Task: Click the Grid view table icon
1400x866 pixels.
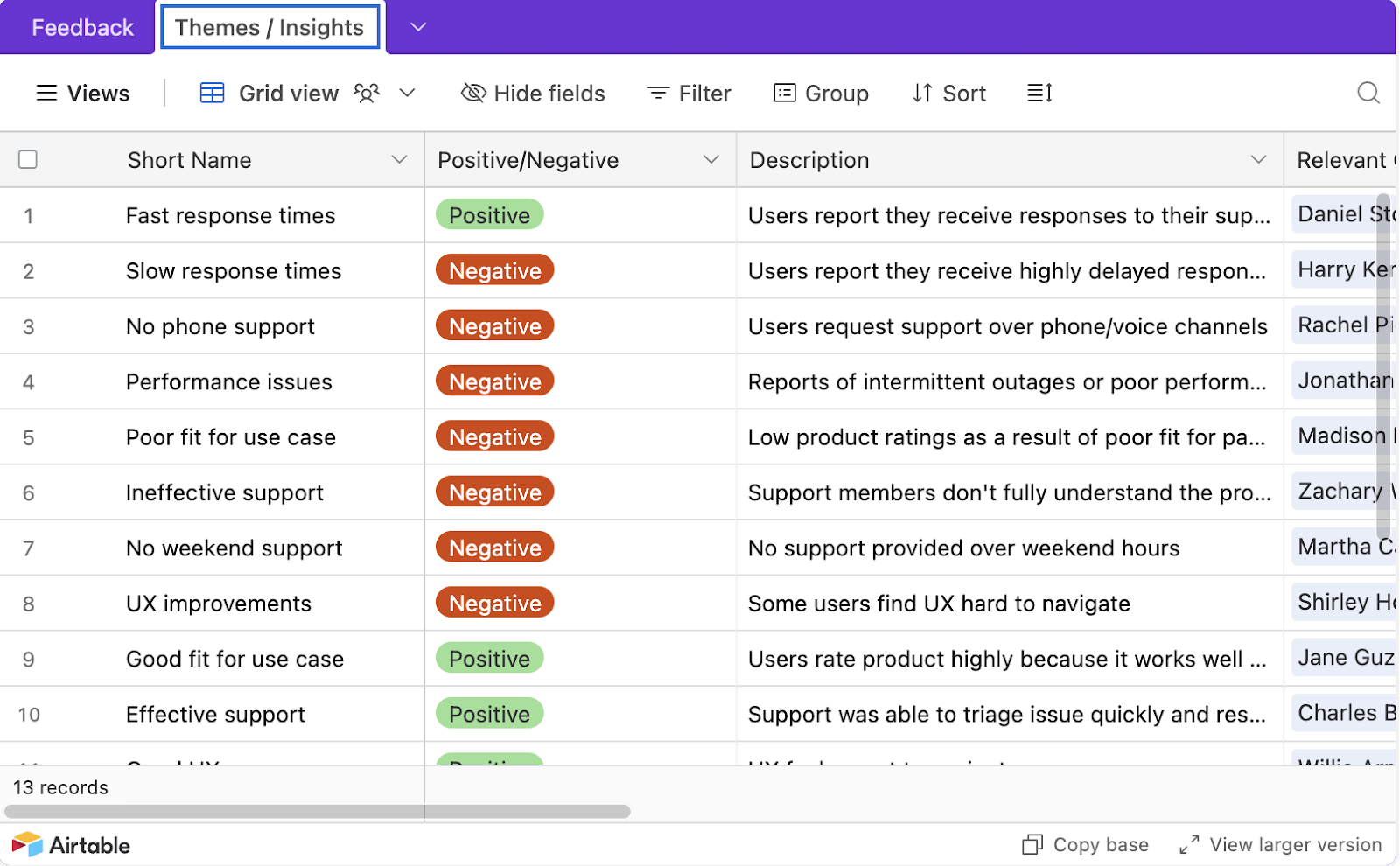Action: pyautogui.click(x=212, y=93)
